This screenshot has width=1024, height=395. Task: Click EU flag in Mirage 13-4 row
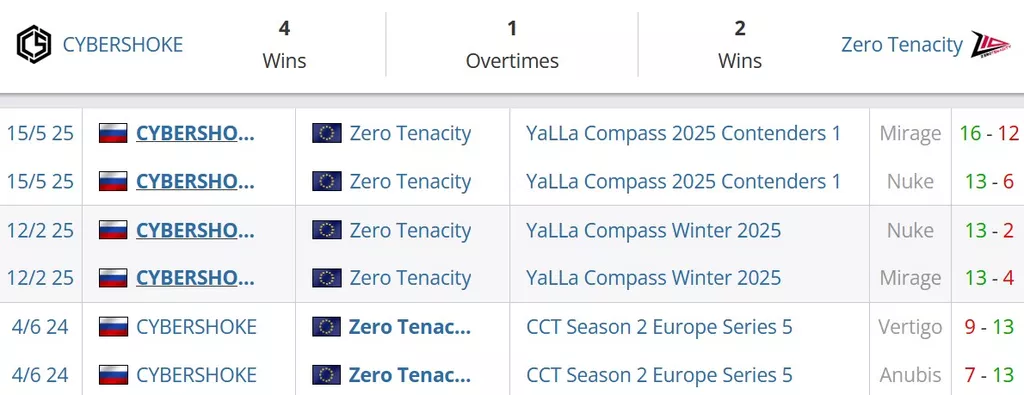pyautogui.click(x=327, y=277)
